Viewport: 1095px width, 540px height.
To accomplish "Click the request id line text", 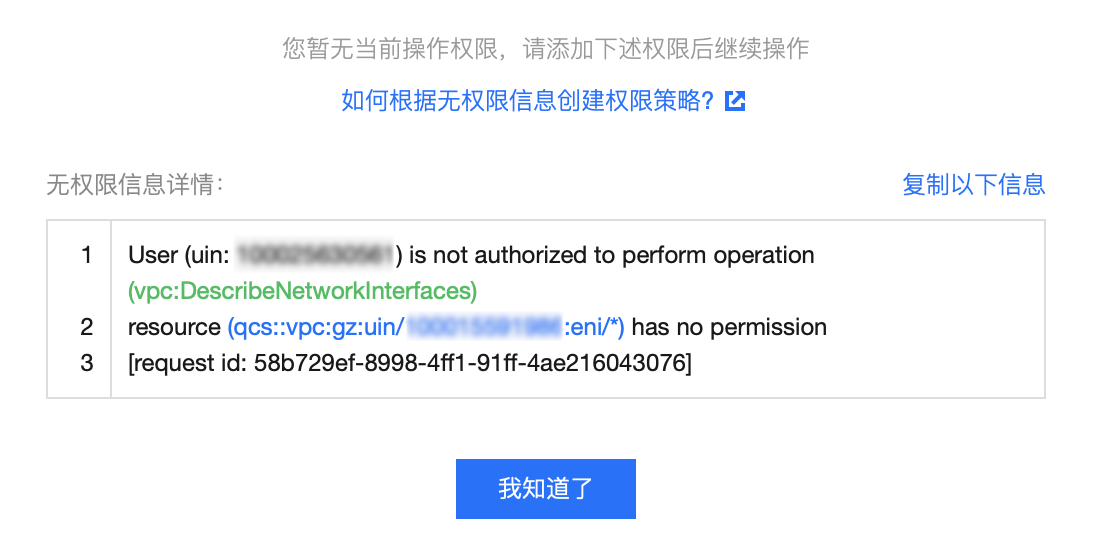I will pos(410,363).
